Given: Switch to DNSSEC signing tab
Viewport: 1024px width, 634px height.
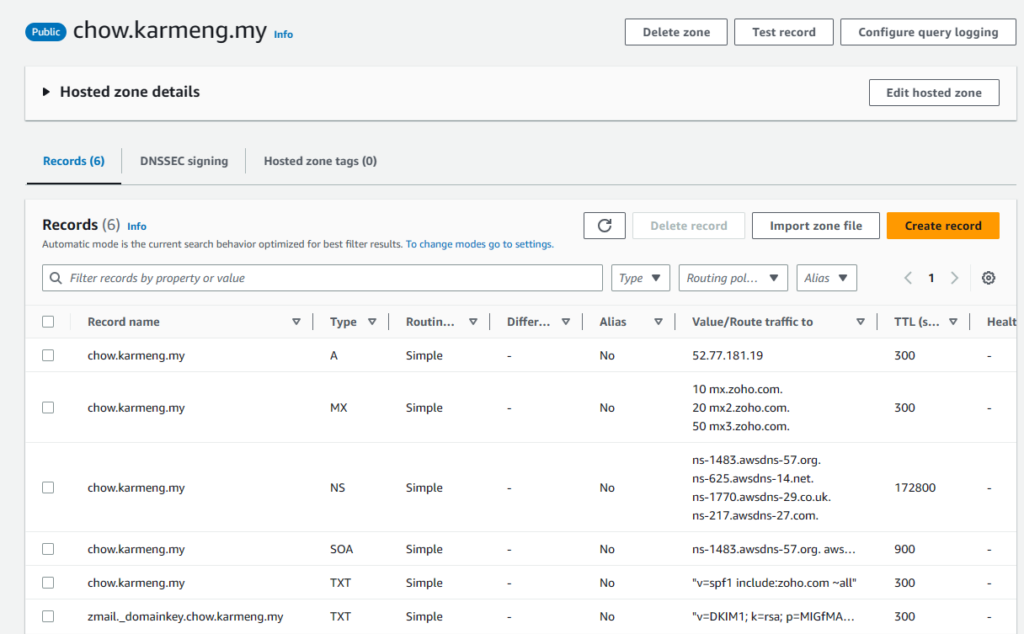Looking at the screenshot, I should 184,161.
